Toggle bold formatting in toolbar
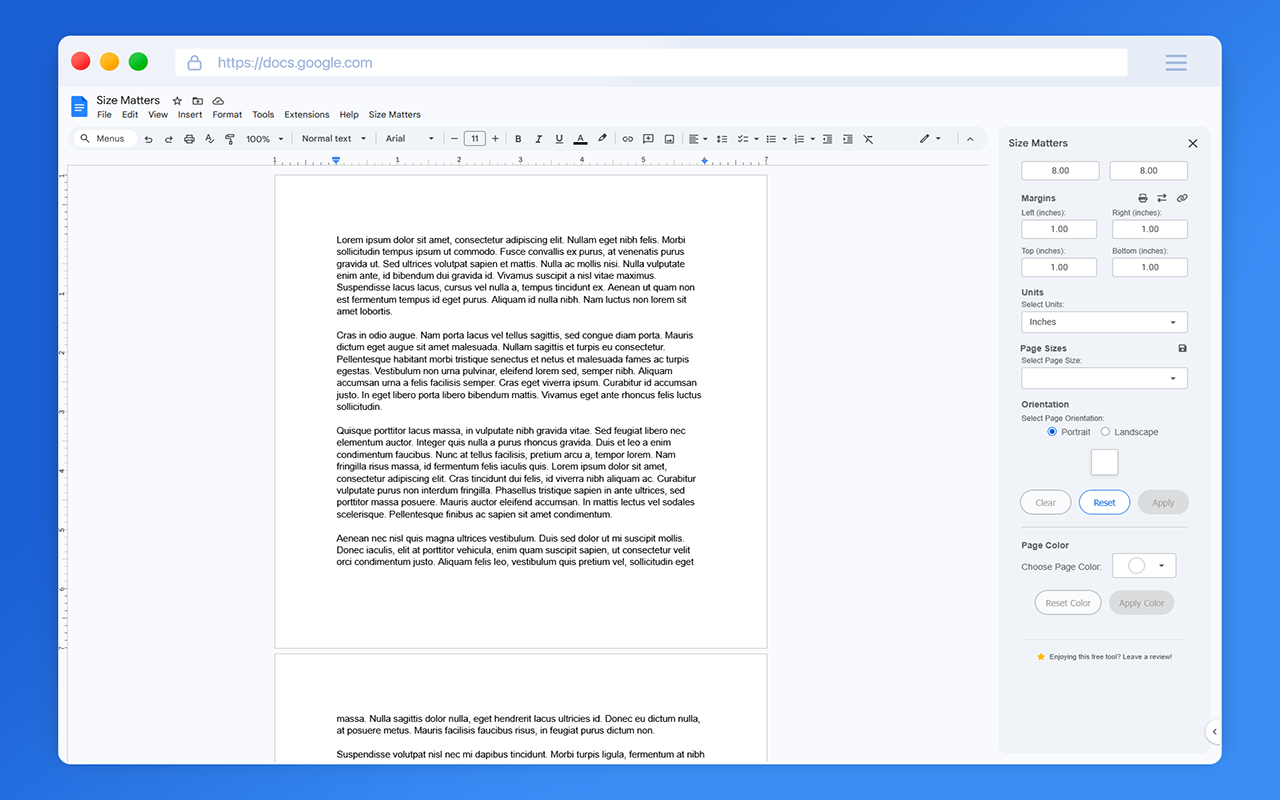1280x800 pixels. pos(518,139)
